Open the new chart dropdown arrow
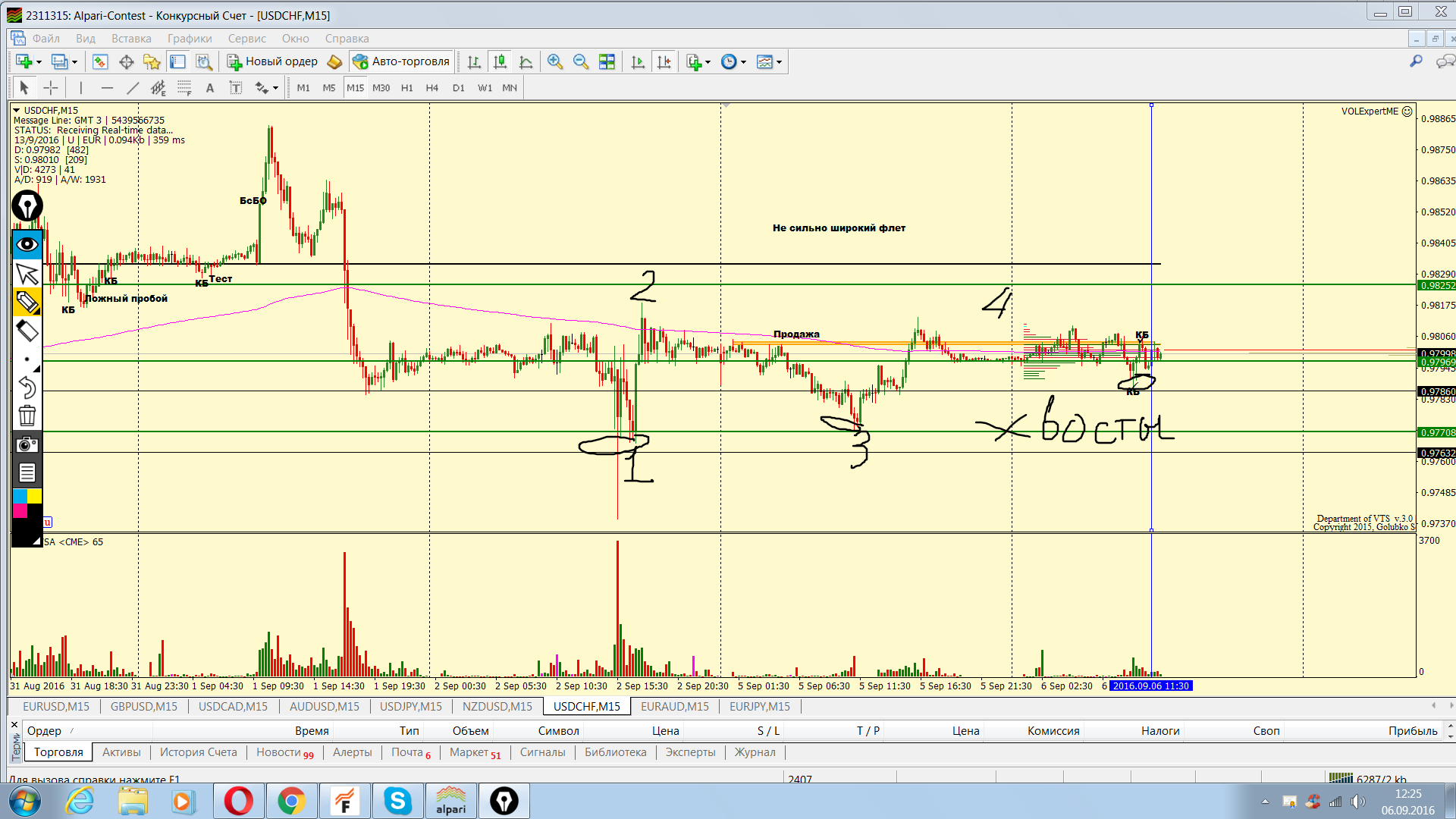The height and width of the screenshot is (819, 1456). tap(39, 62)
